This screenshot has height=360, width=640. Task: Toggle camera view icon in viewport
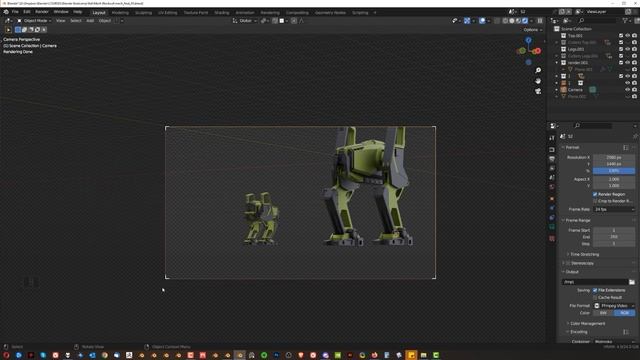[538, 91]
